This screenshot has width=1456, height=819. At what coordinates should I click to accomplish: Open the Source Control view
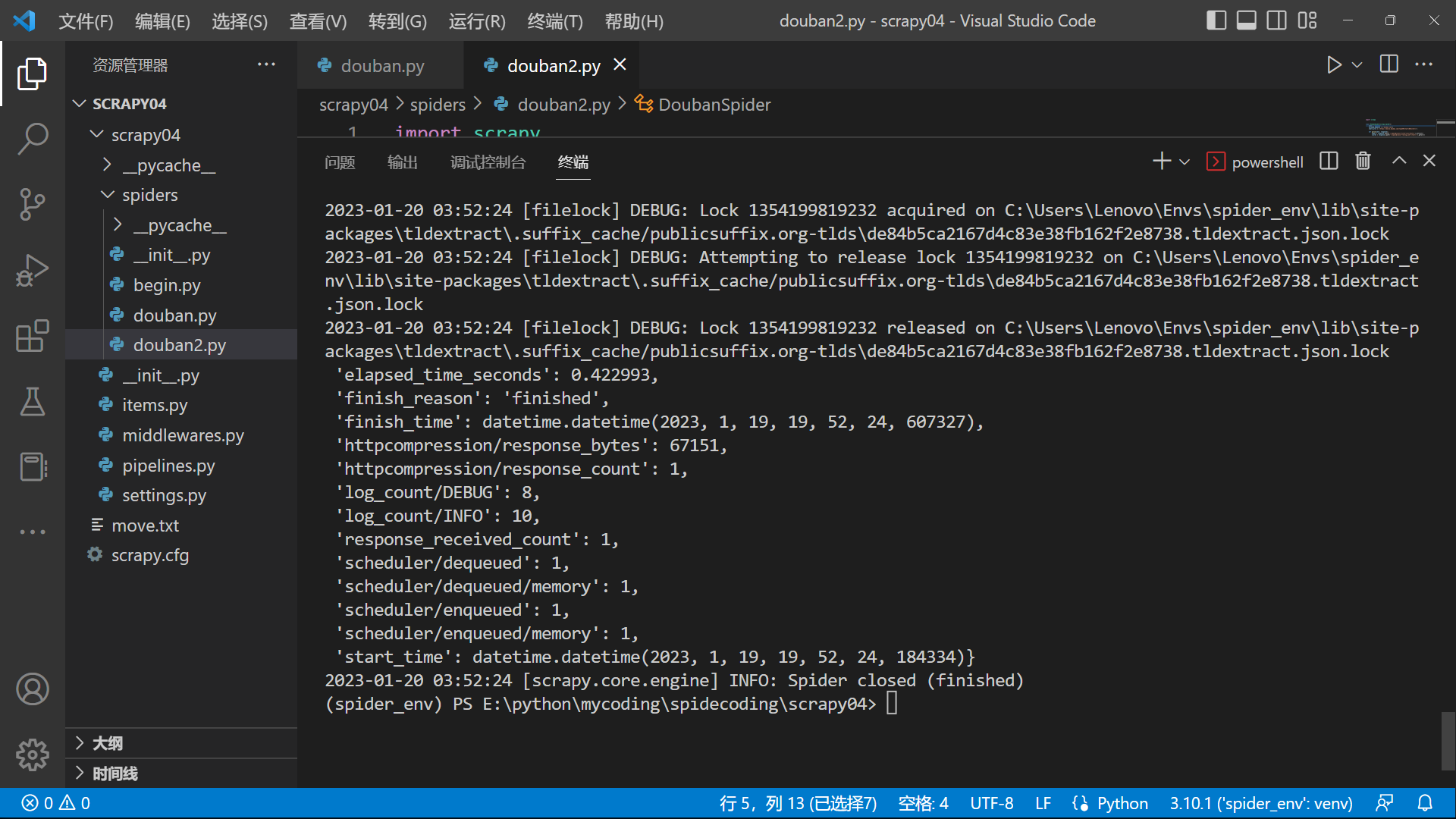(x=32, y=204)
